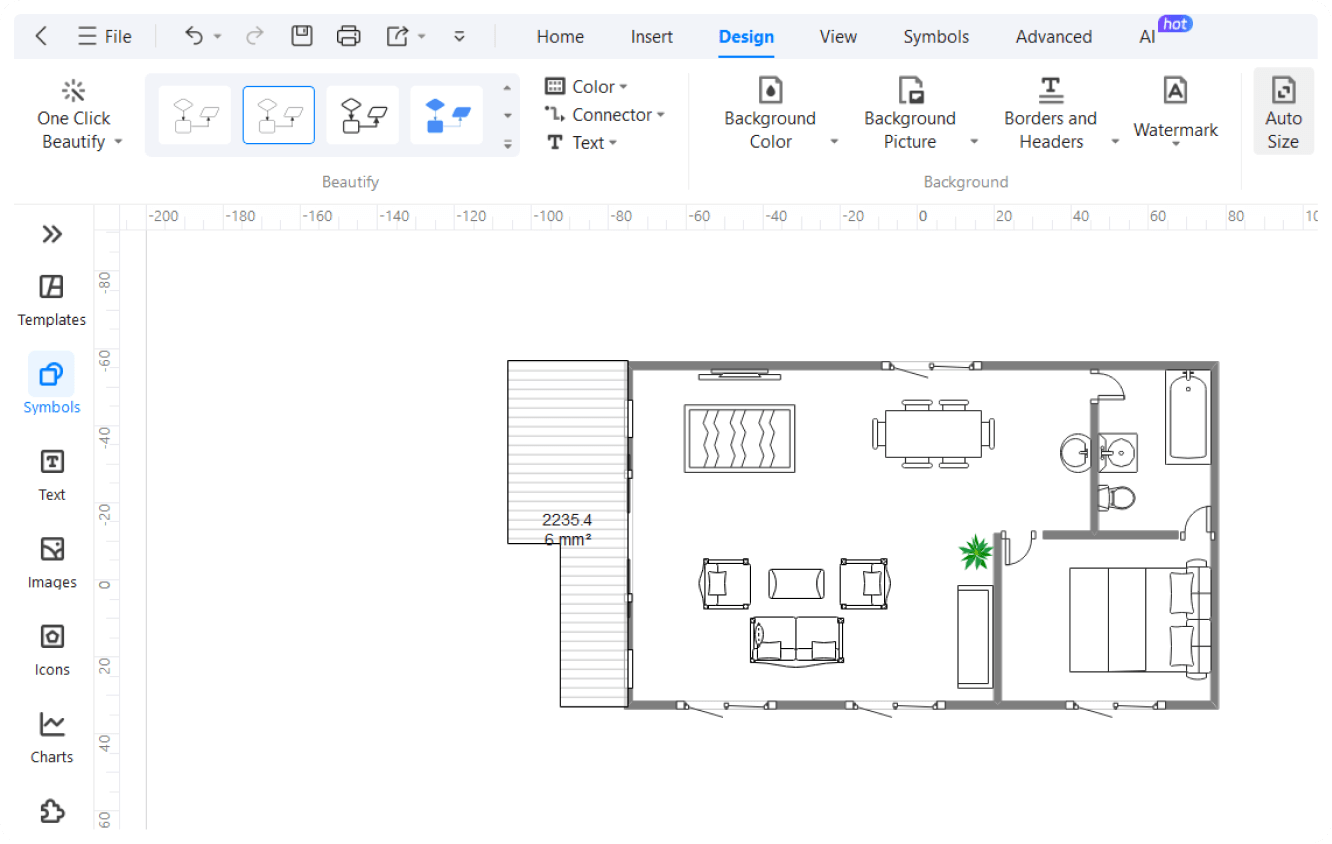Open the Images sidebar panel
Screen dimensions: 1332x844
[x=51, y=563]
